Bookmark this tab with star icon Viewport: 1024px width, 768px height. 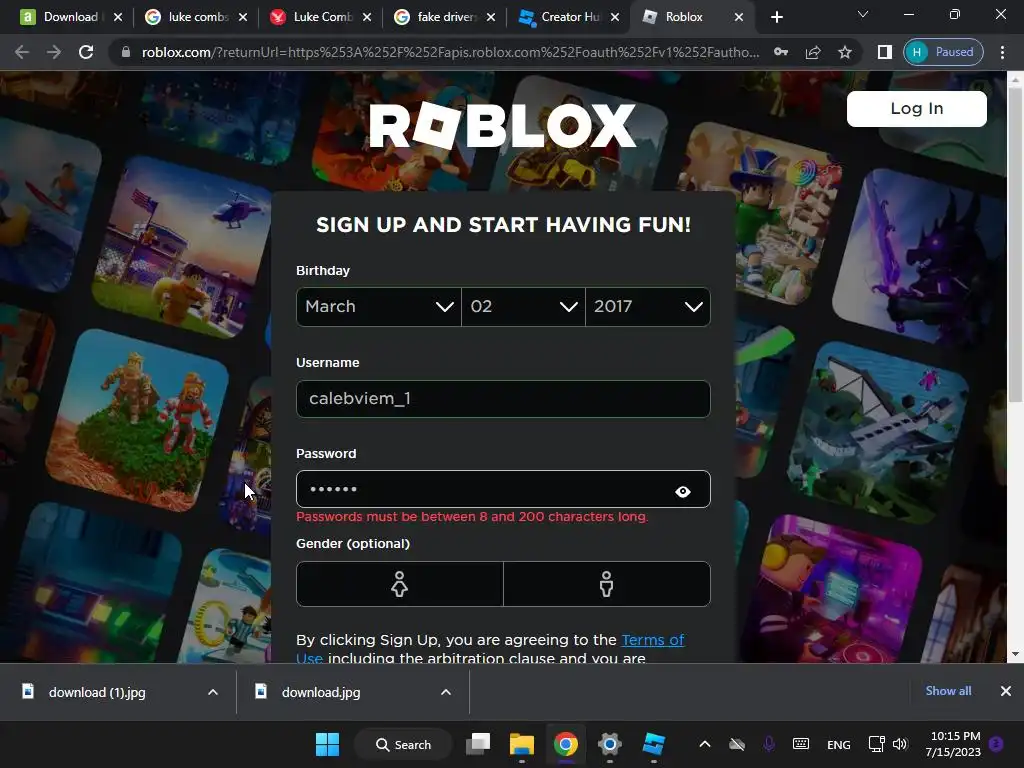pyautogui.click(x=845, y=52)
